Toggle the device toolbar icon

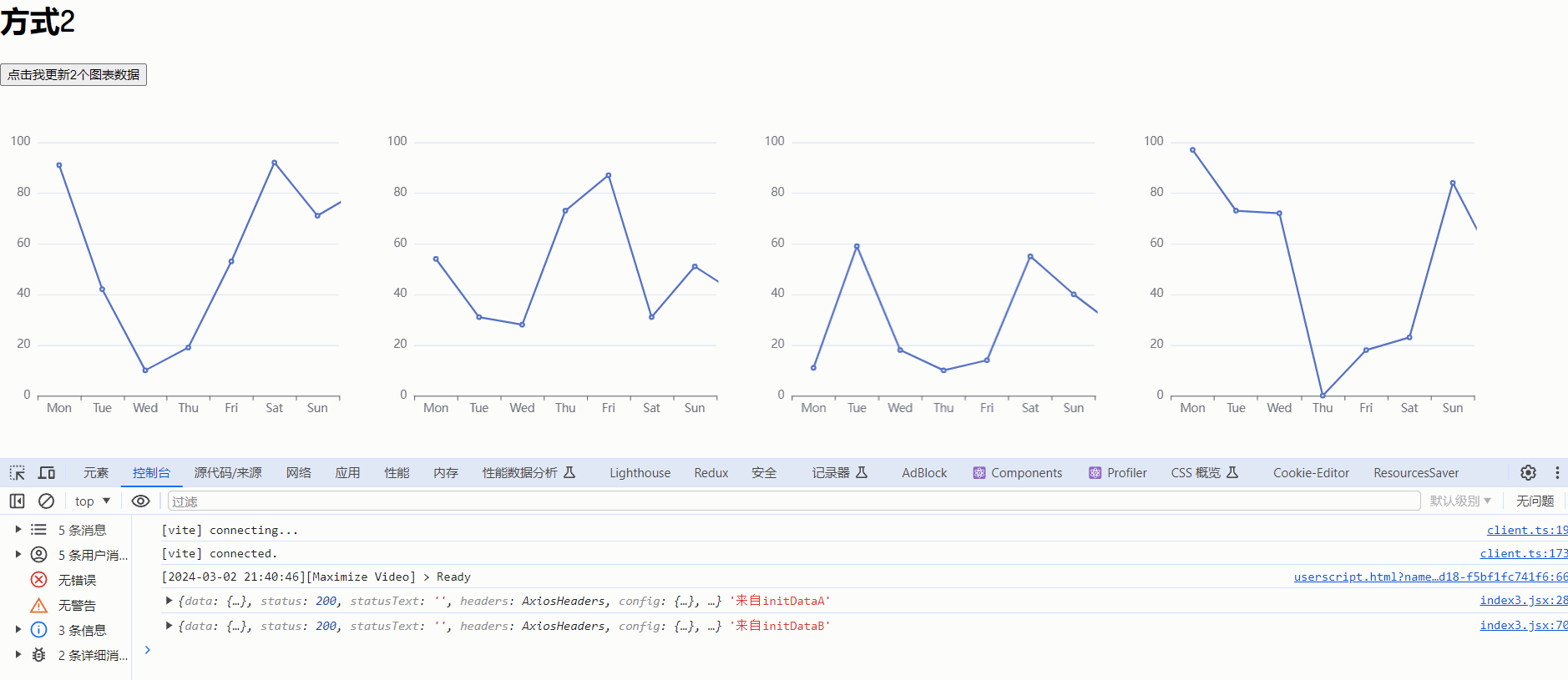pyautogui.click(x=47, y=473)
